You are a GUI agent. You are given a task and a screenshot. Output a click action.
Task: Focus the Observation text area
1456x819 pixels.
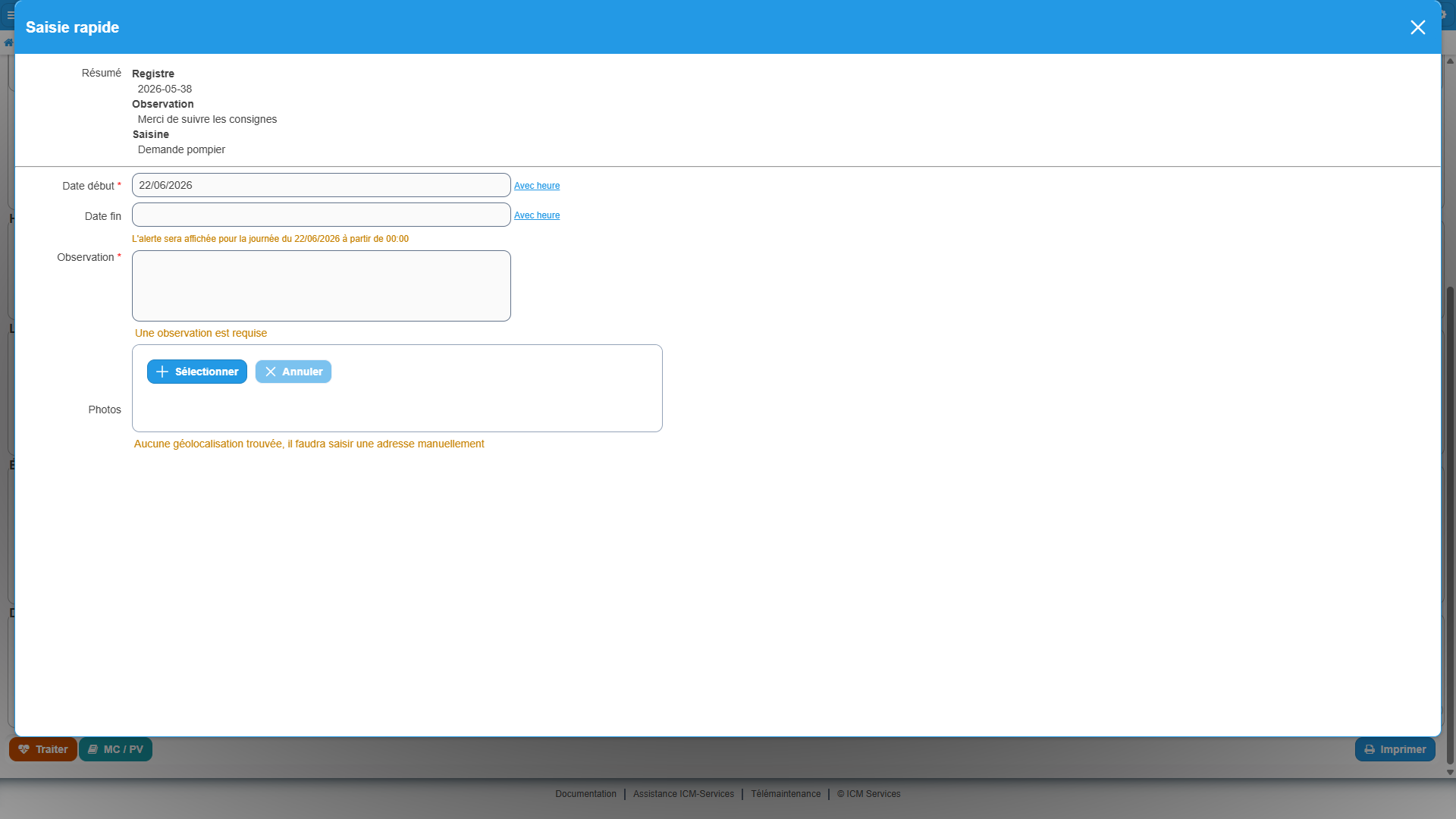pos(321,286)
